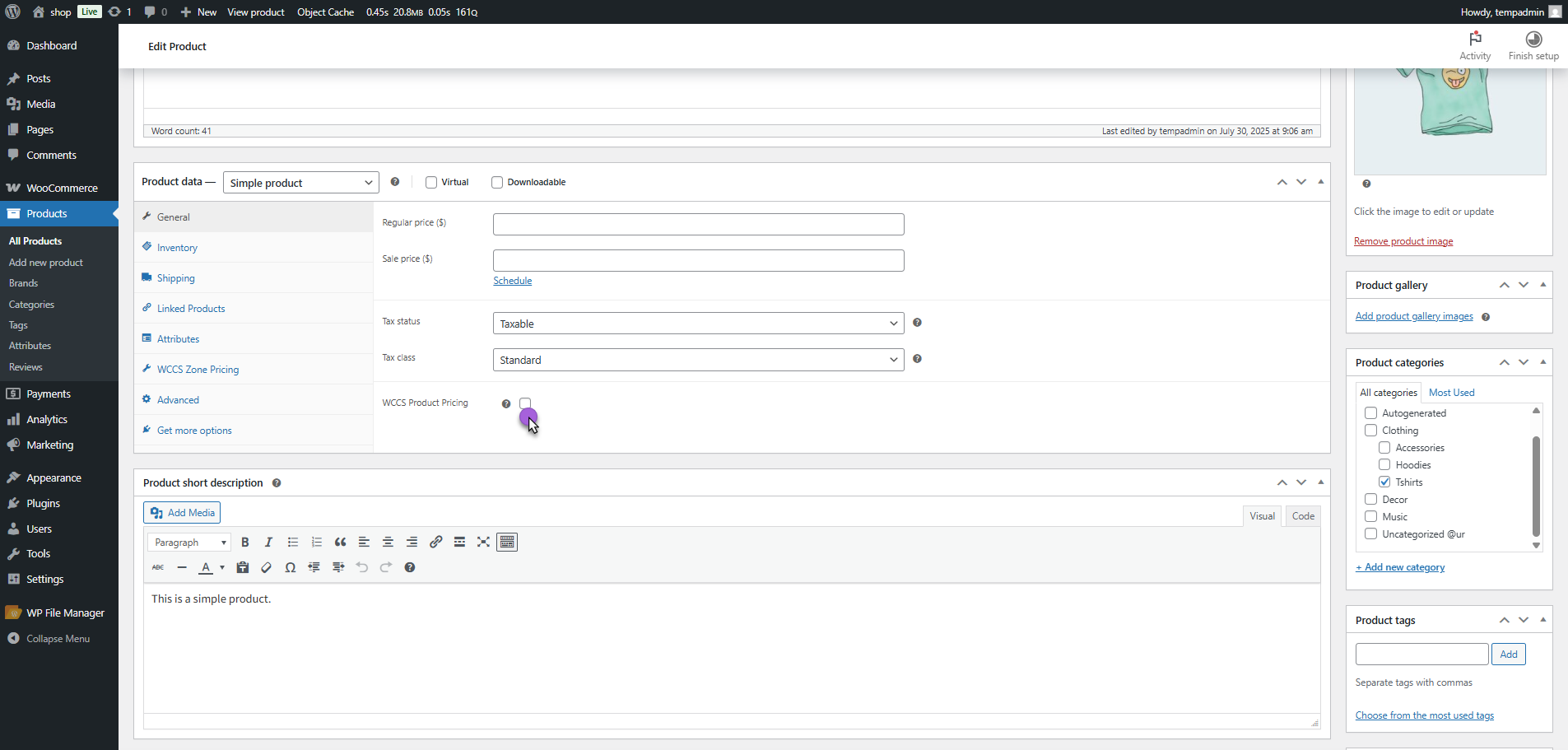Viewport: 1568px width, 750px height.
Task: Click the Activity flag icon
Action: (1474, 40)
